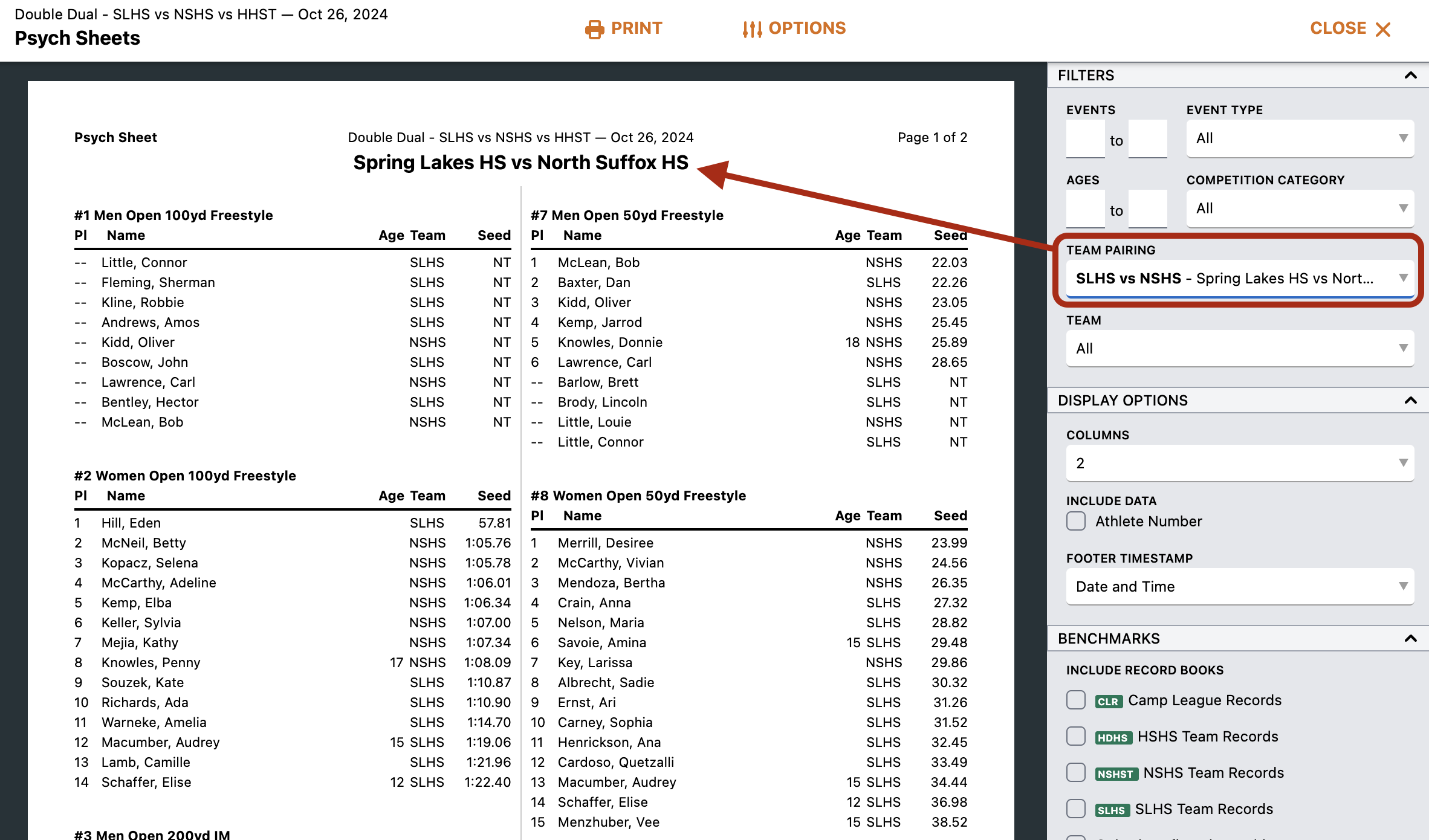Image resolution: width=1429 pixels, height=840 pixels.
Task: Click the 'Psych Sheet' page header
Action: click(115, 137)
